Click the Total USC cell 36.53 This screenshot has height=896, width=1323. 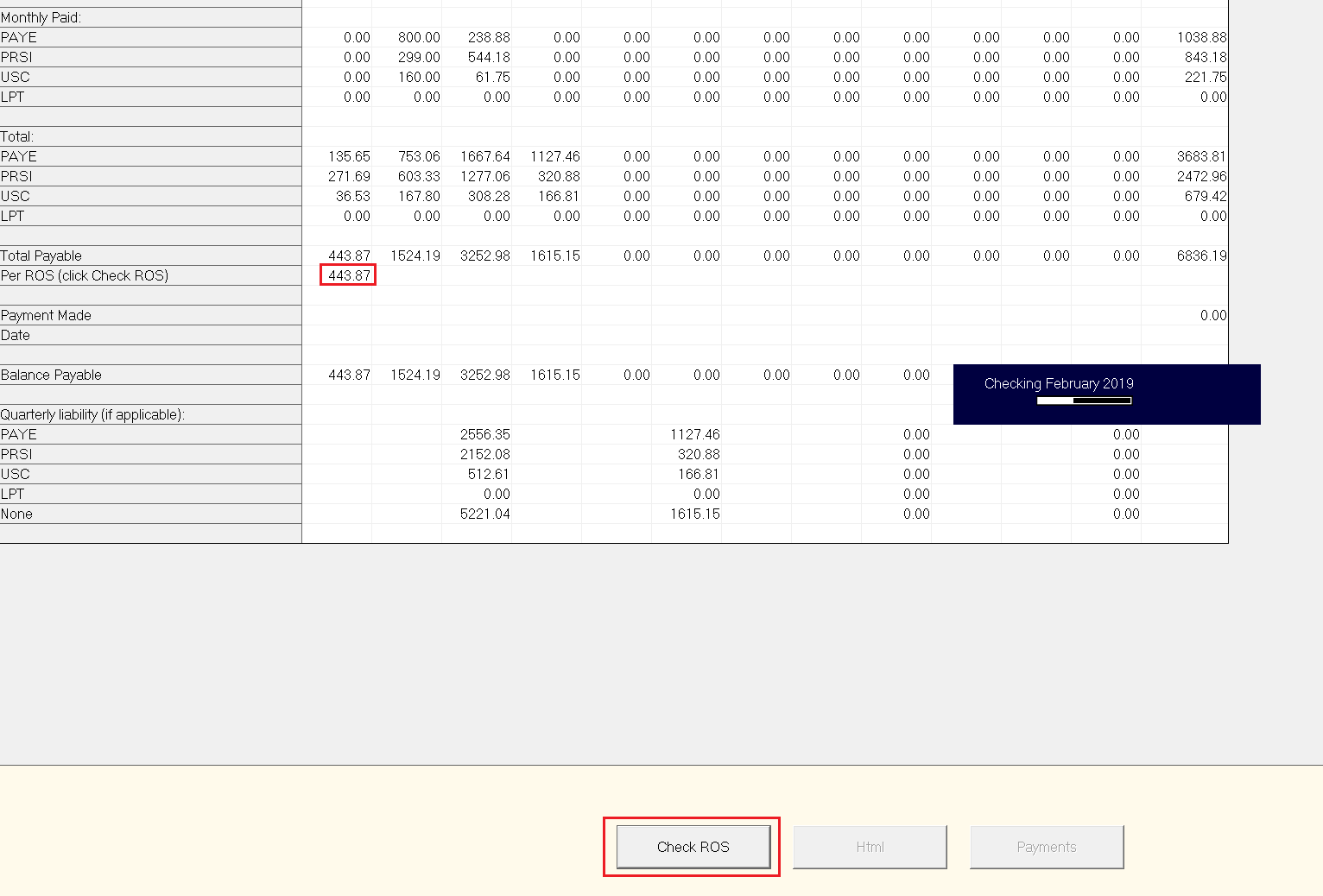[x=352, y=196]
